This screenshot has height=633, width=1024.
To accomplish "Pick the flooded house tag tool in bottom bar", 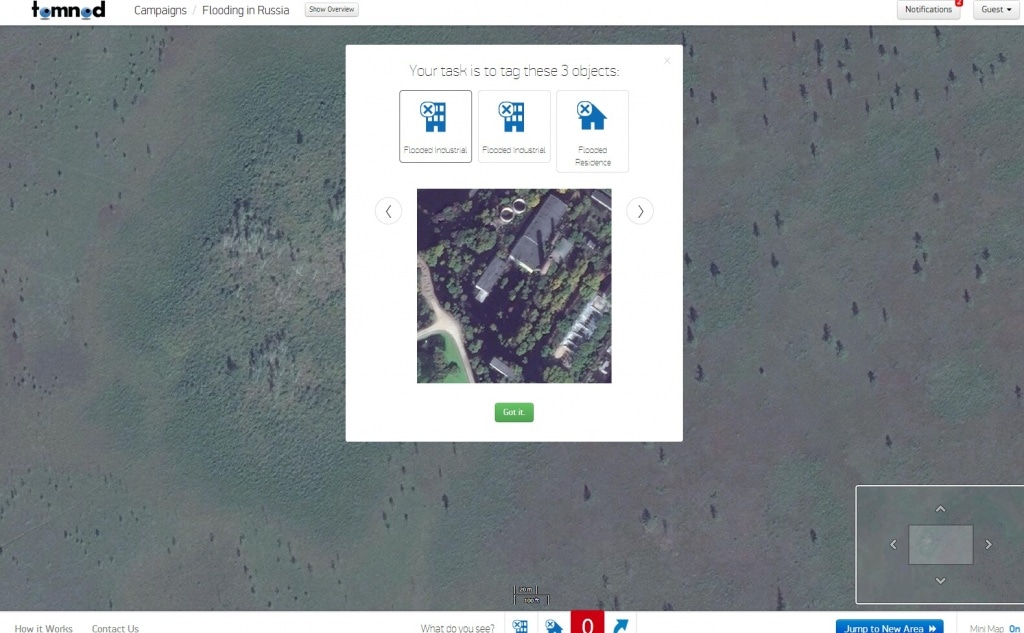I will tap(553, 626).
